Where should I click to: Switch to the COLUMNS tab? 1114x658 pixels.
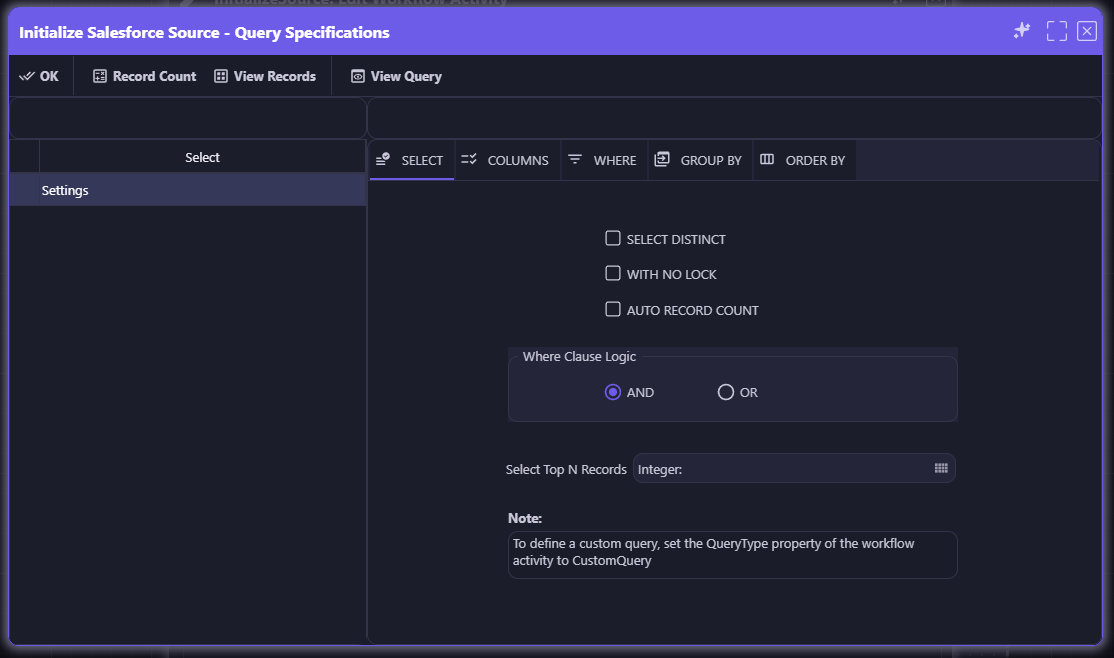pos(507,160)
